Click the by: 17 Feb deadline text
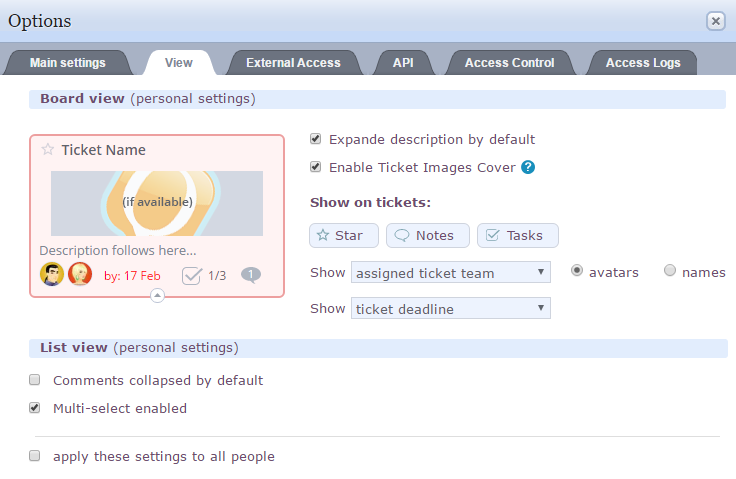Screen dimensions: 736x479 click(132, 276)
